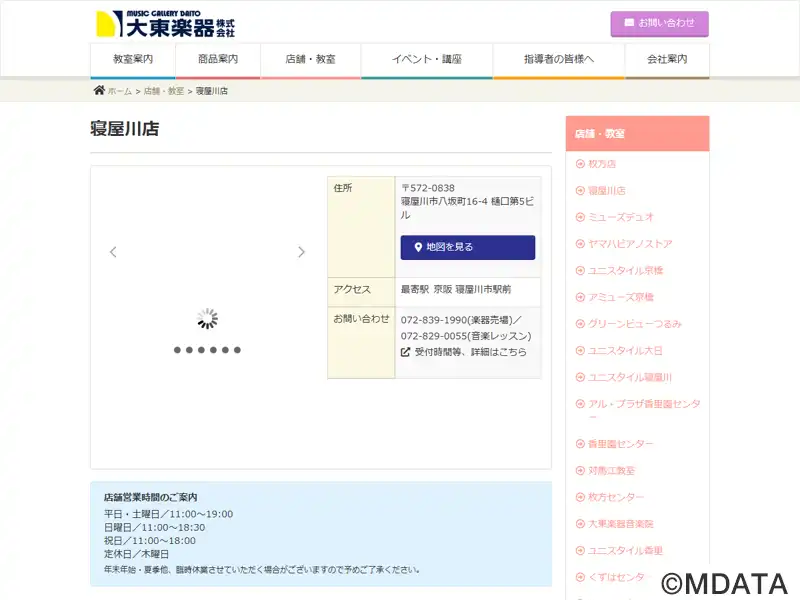Screen dimensions: 800x600
Task: Click the 地図を見る map button
Action: click(x=468, y=247)
